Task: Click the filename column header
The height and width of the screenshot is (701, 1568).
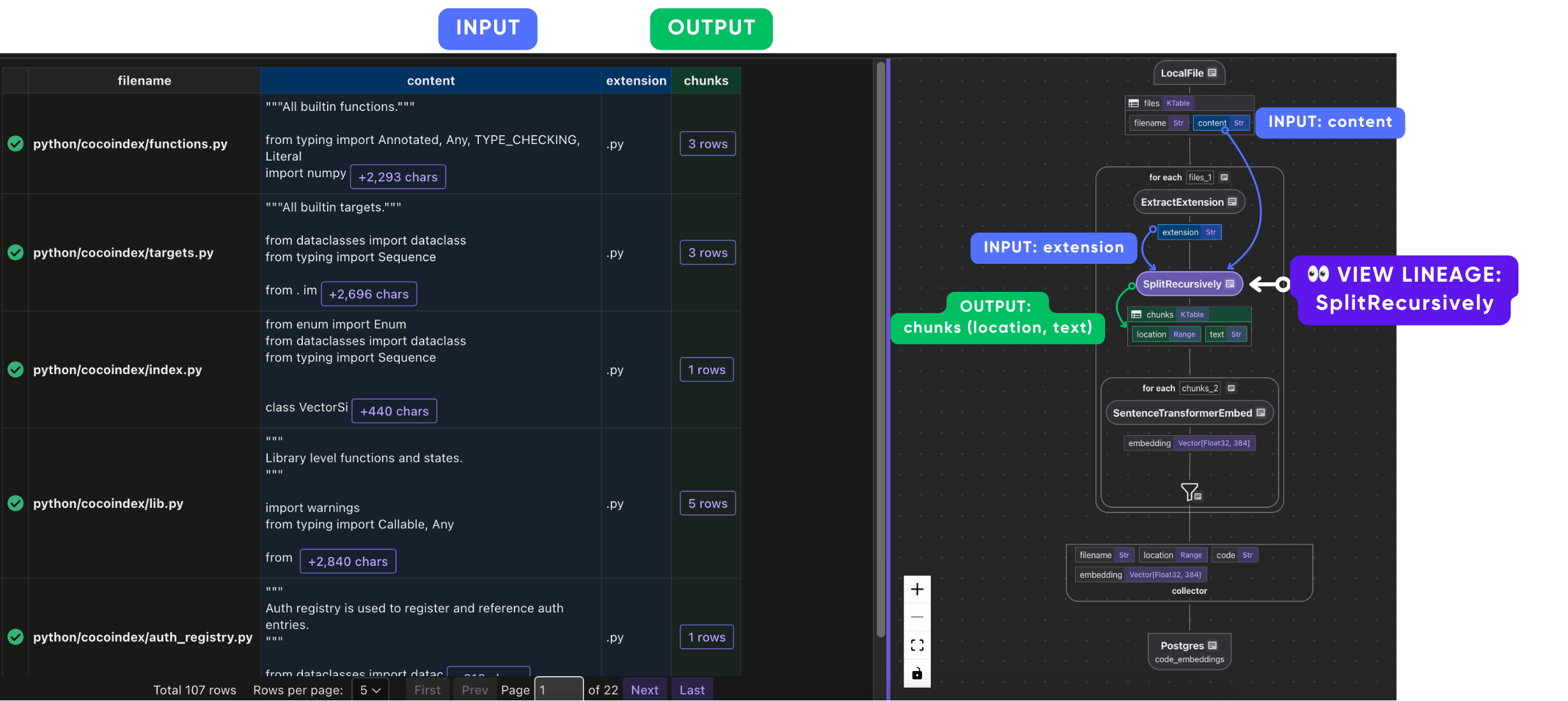Action: (144, 81)
